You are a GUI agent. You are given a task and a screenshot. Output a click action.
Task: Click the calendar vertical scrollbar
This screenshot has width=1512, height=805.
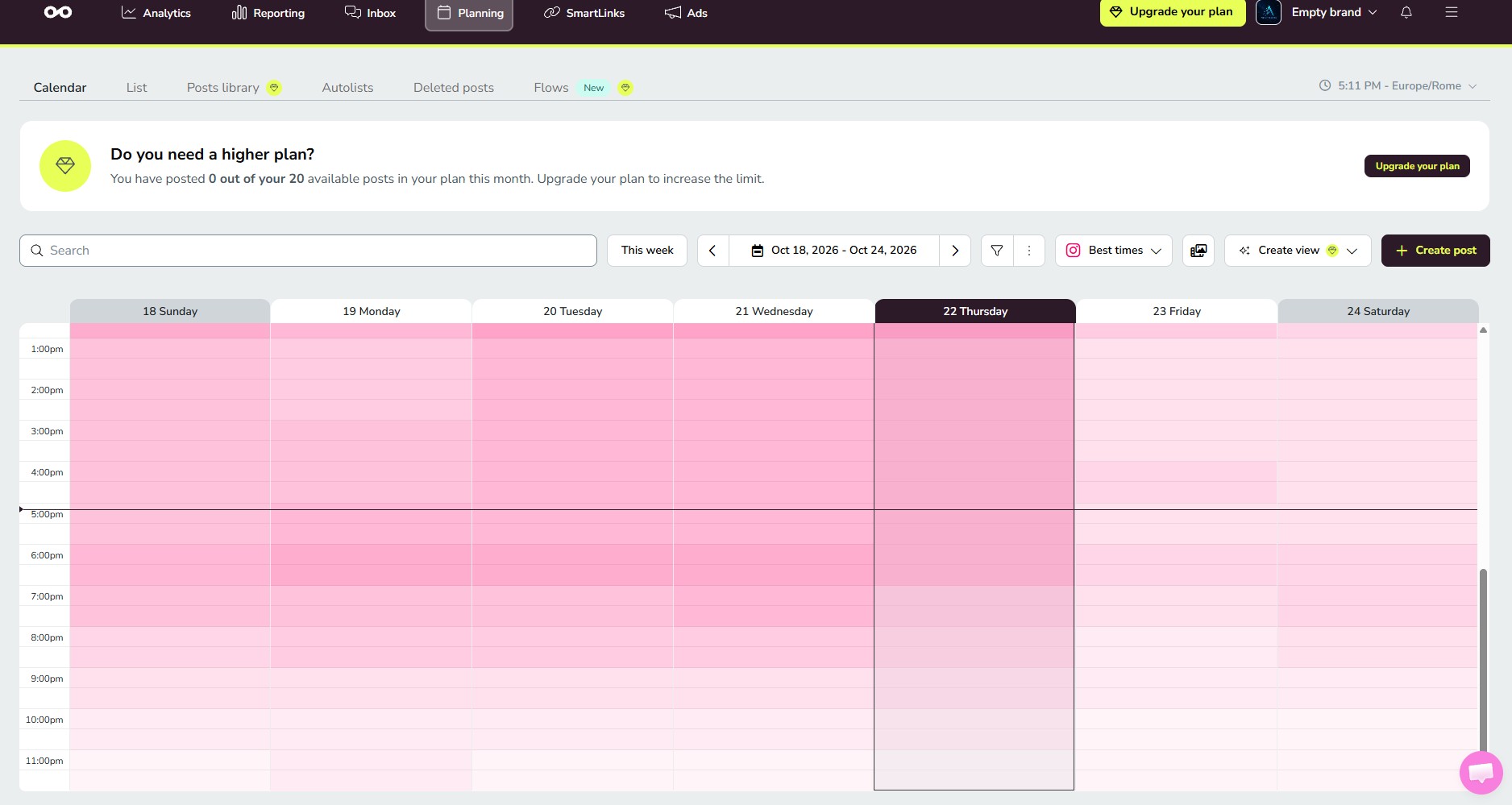click(1483, 661)
